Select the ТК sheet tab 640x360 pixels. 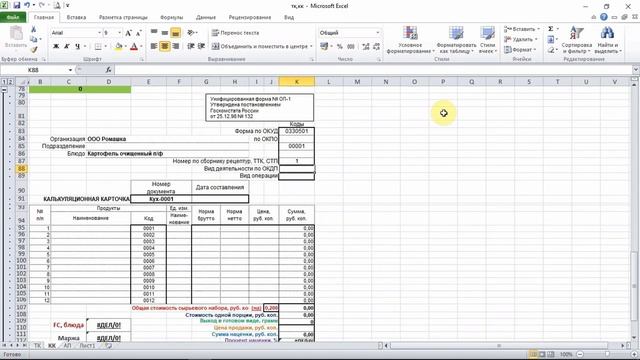pos(37,345)
